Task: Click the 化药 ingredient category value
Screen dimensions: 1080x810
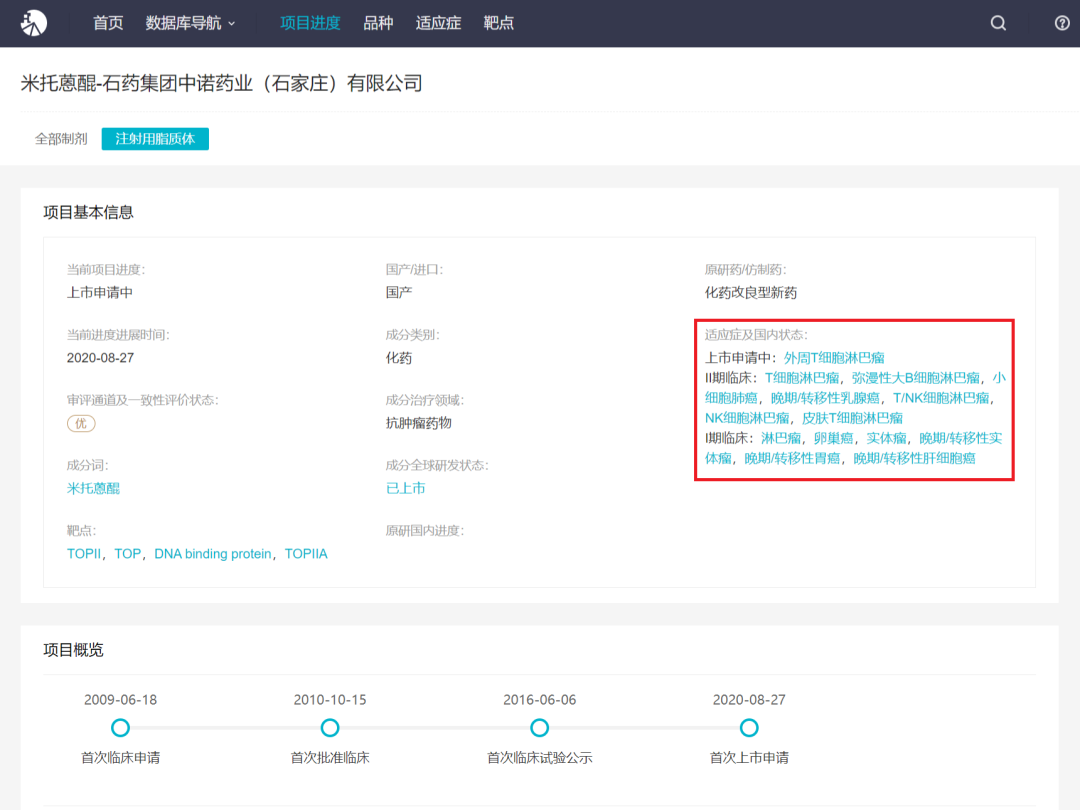Action: (x=399, y=357)
